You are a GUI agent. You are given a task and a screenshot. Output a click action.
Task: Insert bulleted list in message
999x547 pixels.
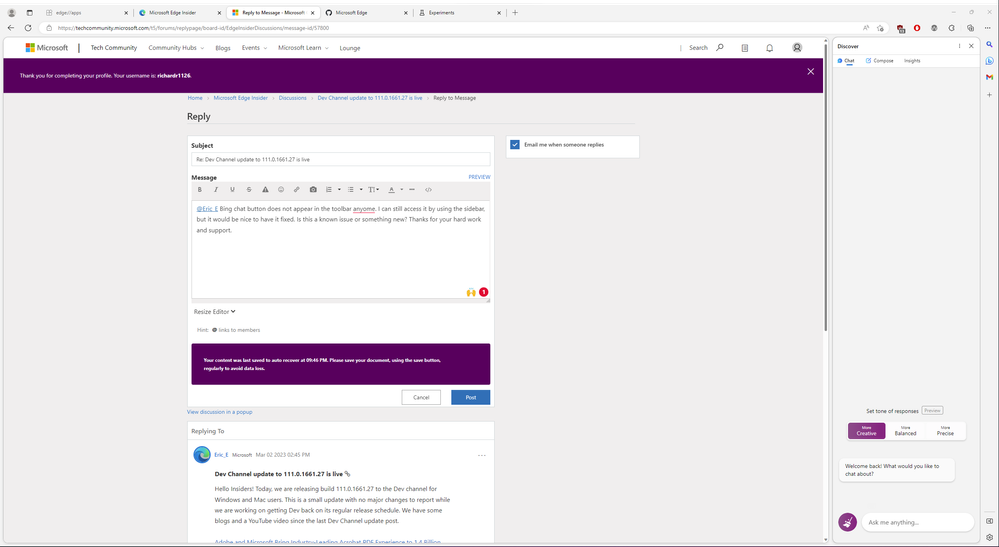pos(350,190)
